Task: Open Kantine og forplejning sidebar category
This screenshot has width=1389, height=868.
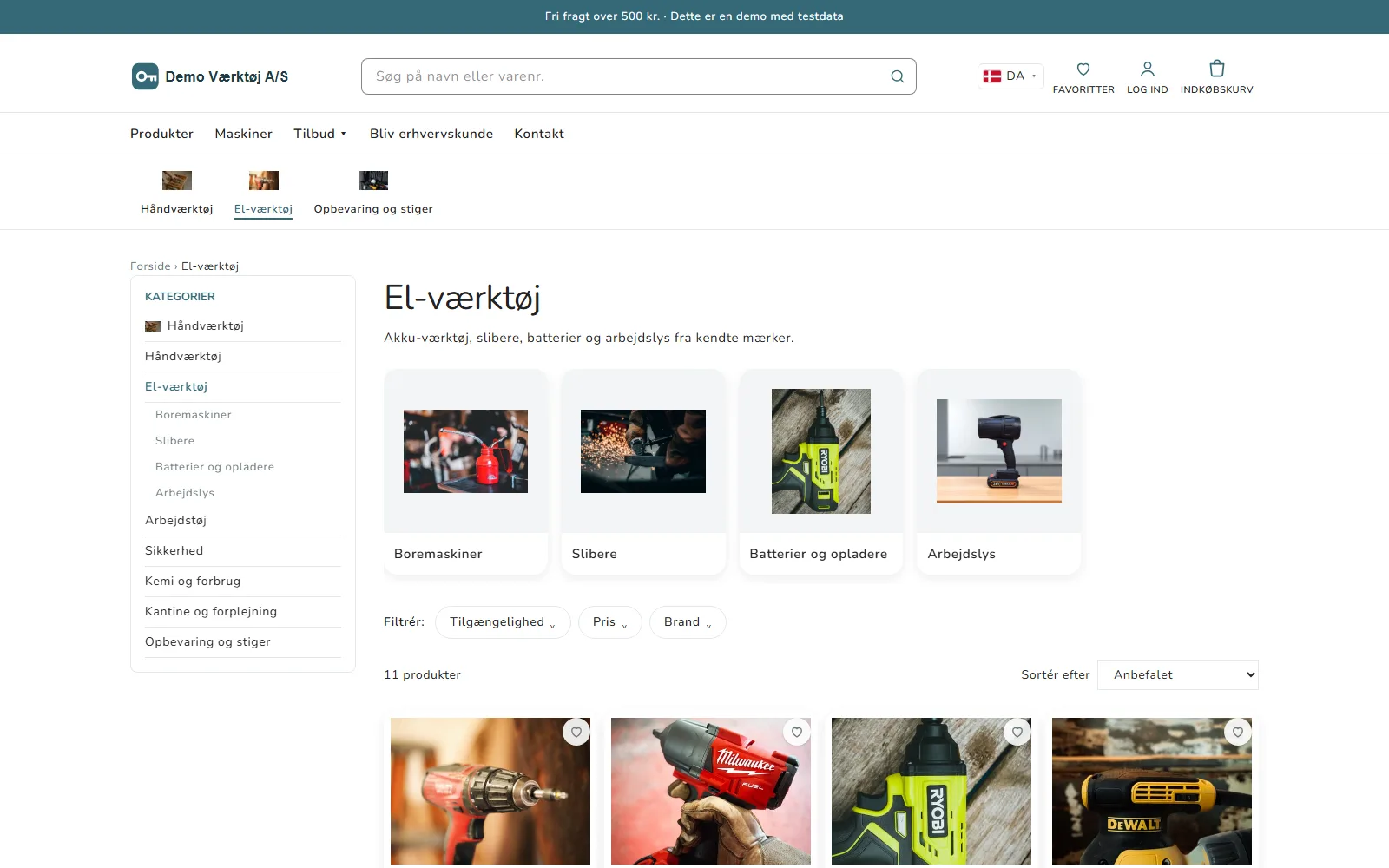Action: (211, 612)
